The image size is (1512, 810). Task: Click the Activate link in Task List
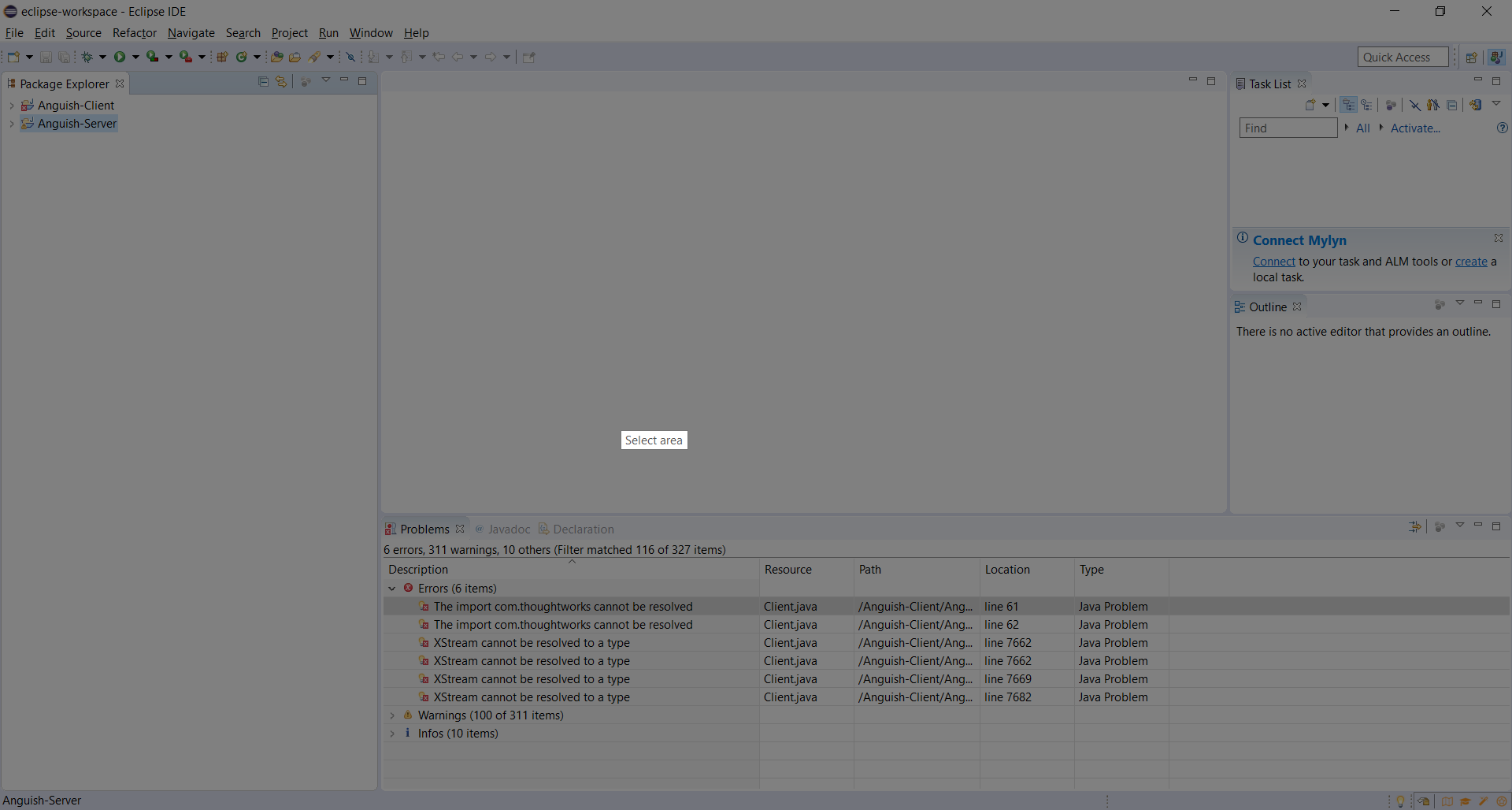(x=1415, y=128)
